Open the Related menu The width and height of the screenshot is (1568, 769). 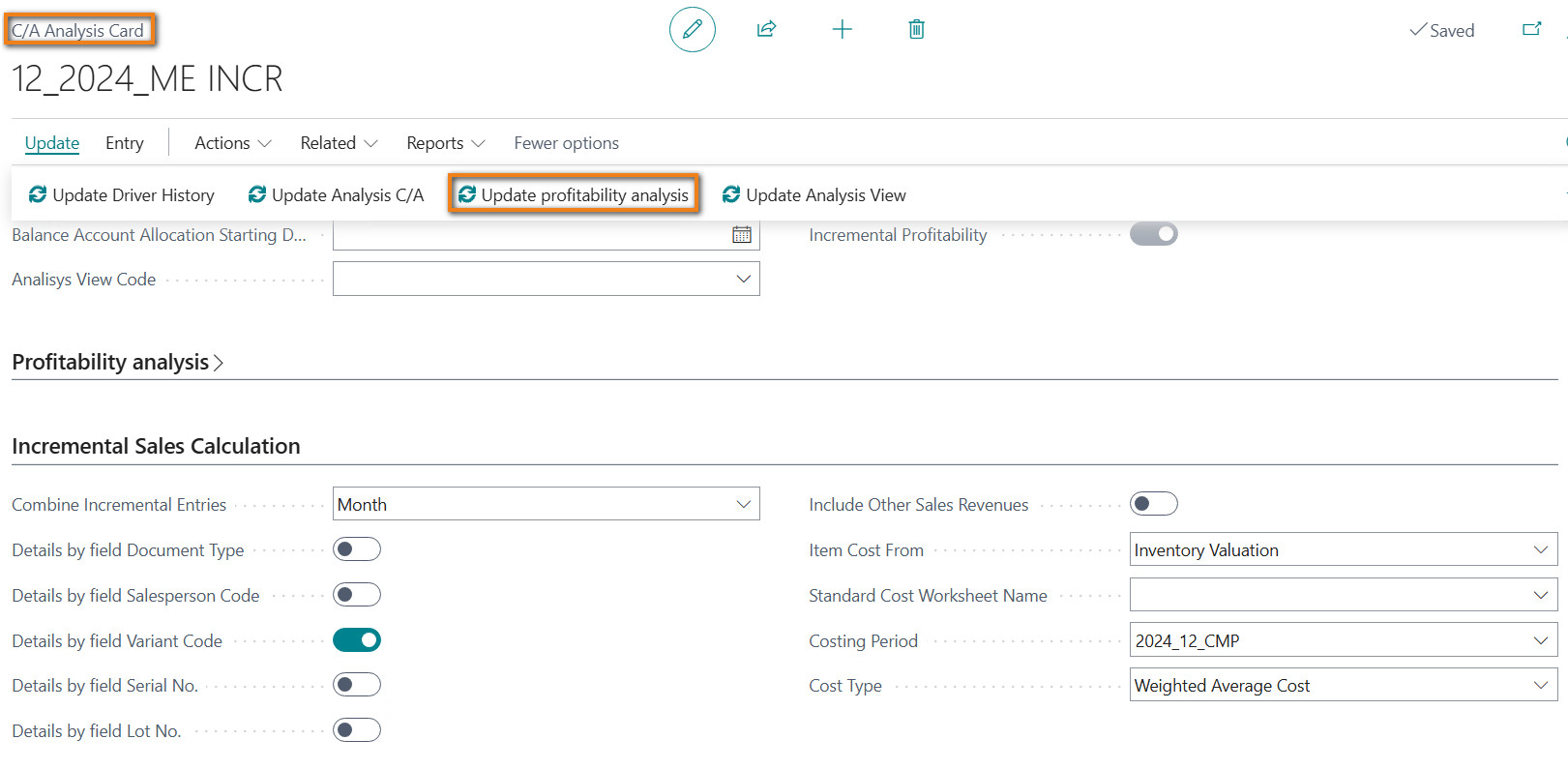(x=339, y=143)
